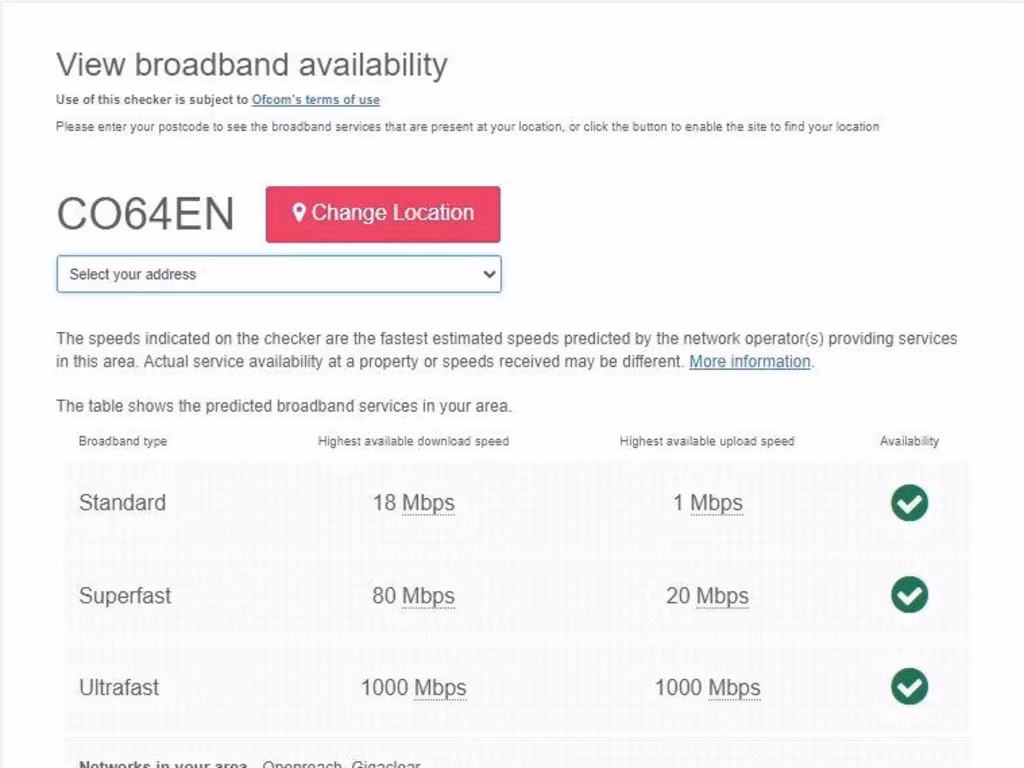
Task: Click the 'Highest available download speed' header
Action: 413,441
